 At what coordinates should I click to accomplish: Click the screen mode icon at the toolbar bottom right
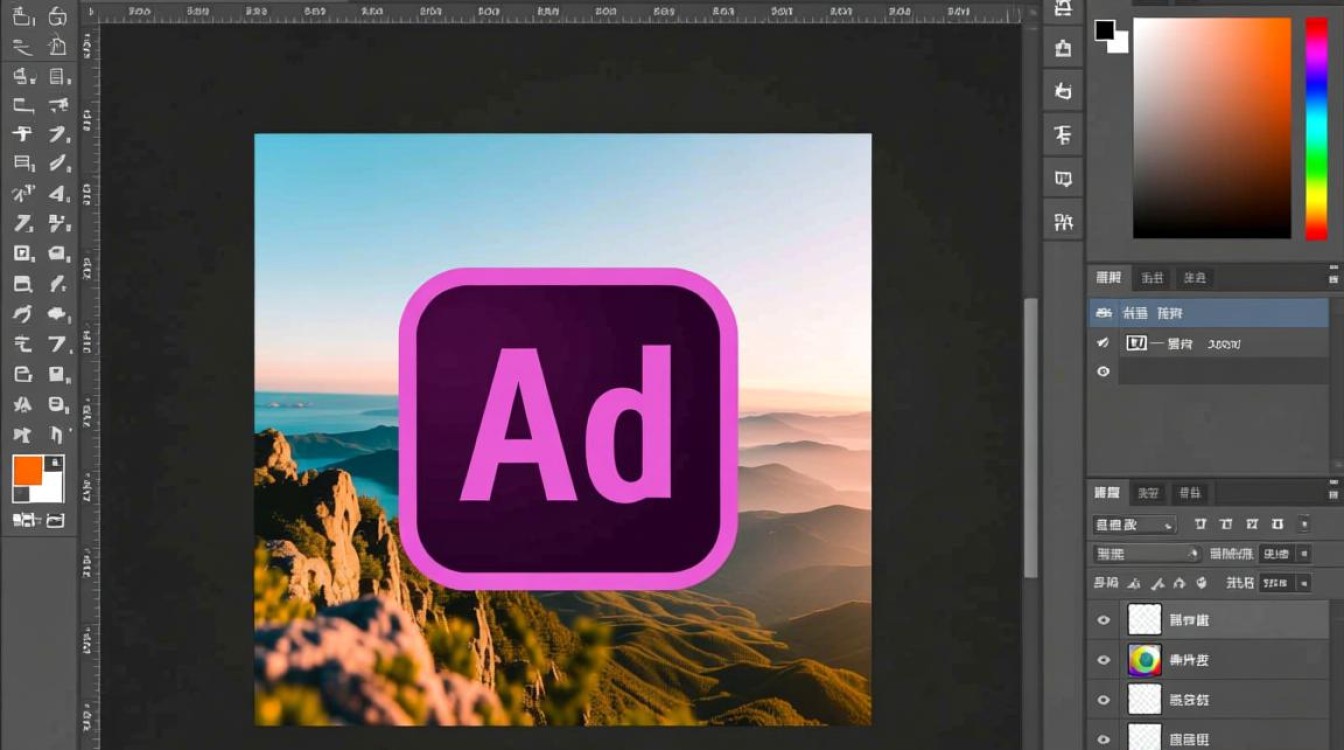pos(55,520)
